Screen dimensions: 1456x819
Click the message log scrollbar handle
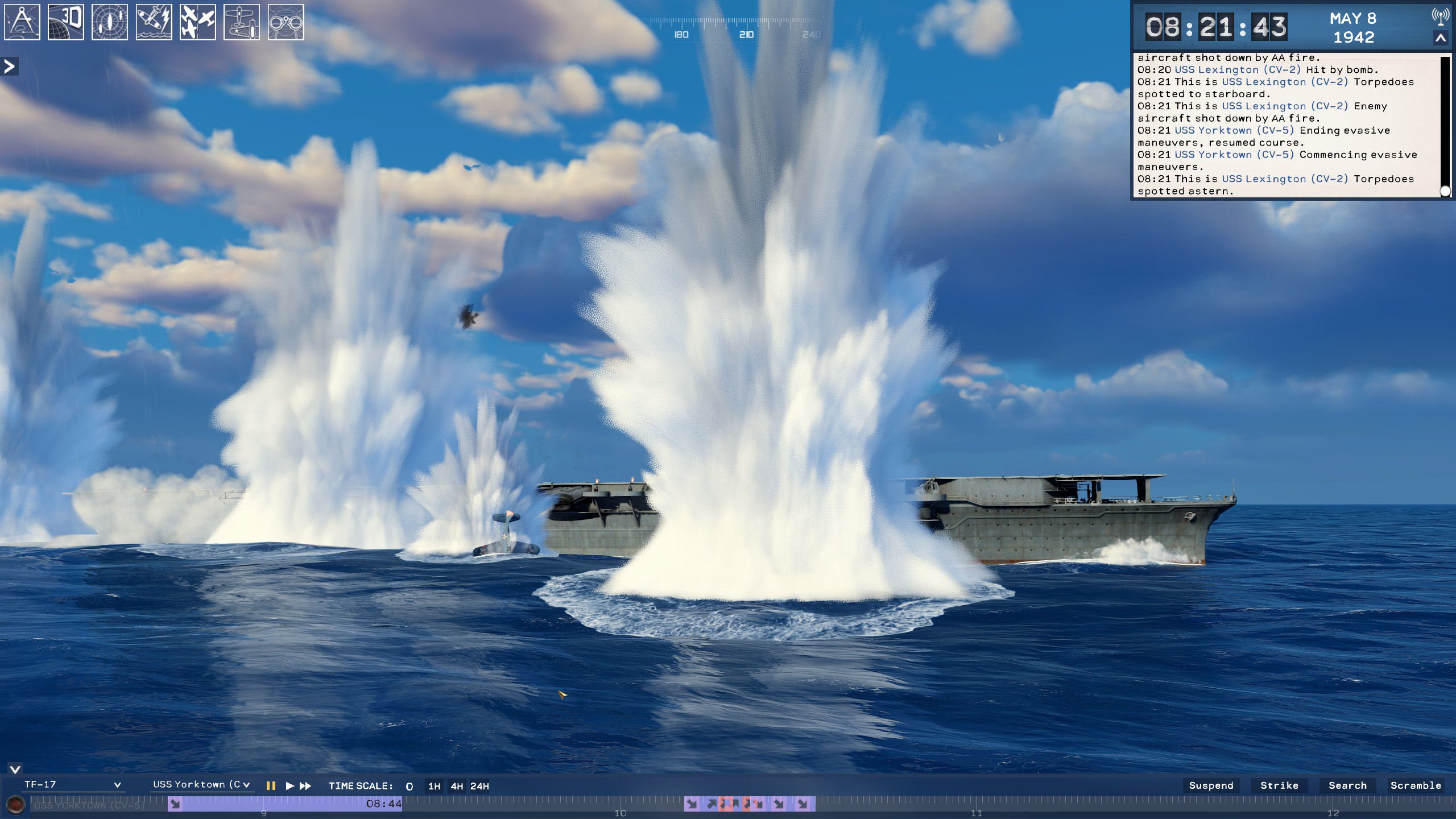[1445, 191]
